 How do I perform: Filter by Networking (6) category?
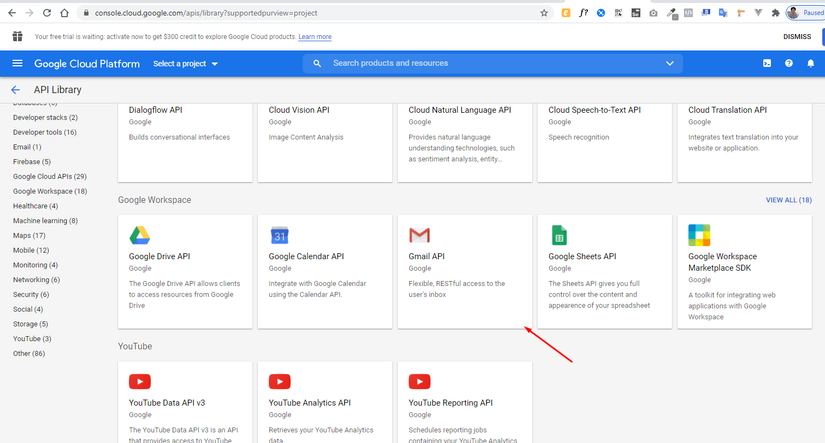[x=36, y=279]
